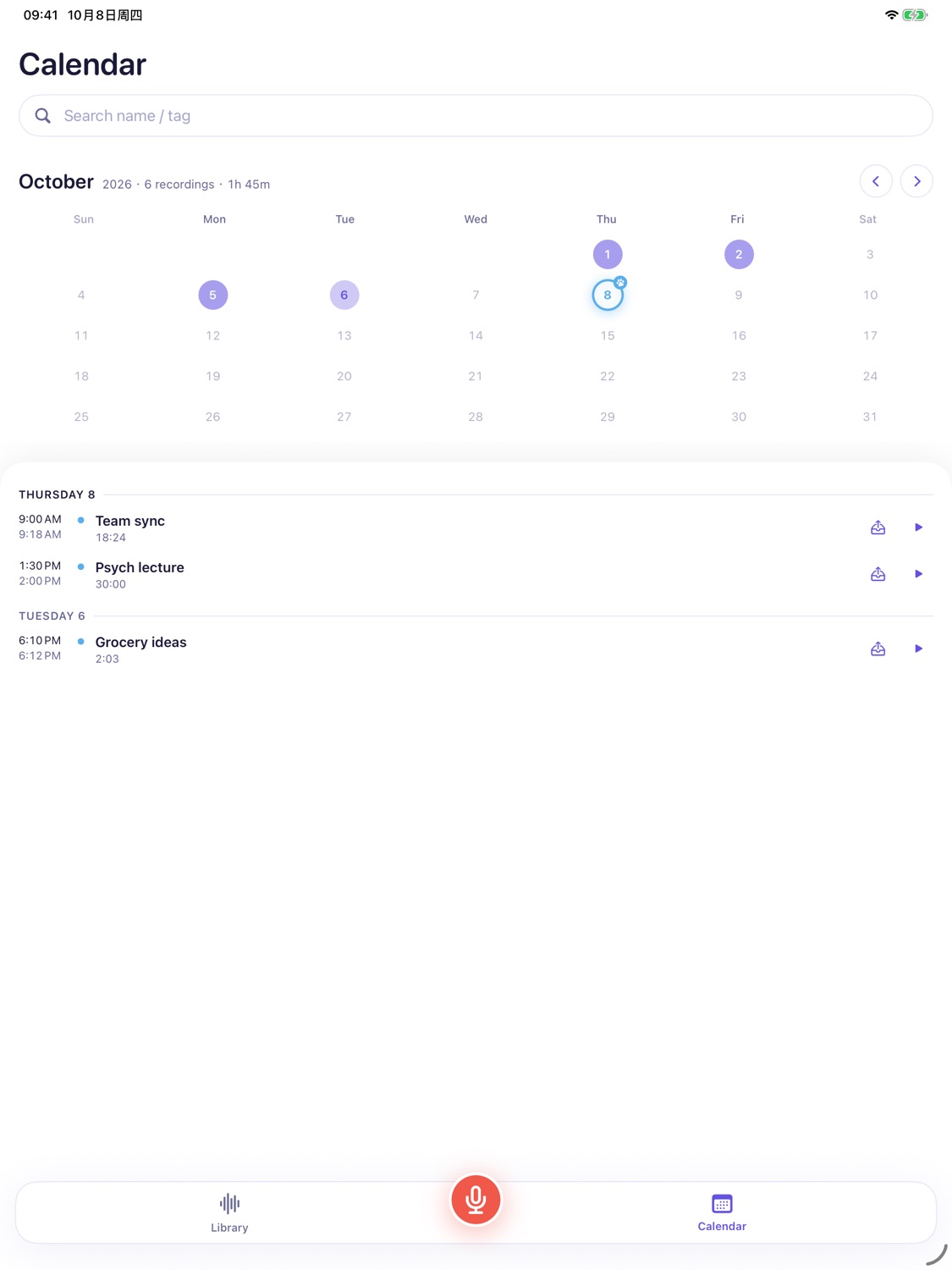This screenshot has height=1270, width=952.
Task: Select October 15 on the calendar
Action: 608,336
